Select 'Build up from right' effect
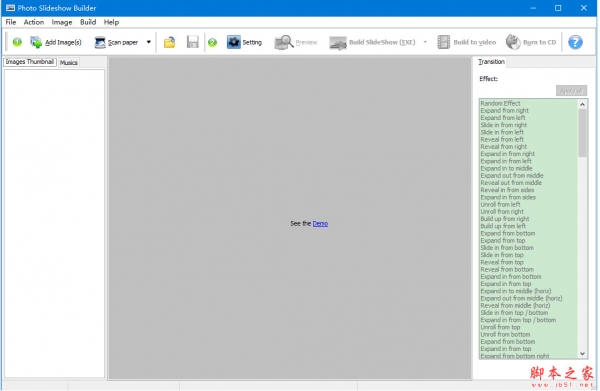The height and width of the screenshot is (391, 600). click(505, 219)
